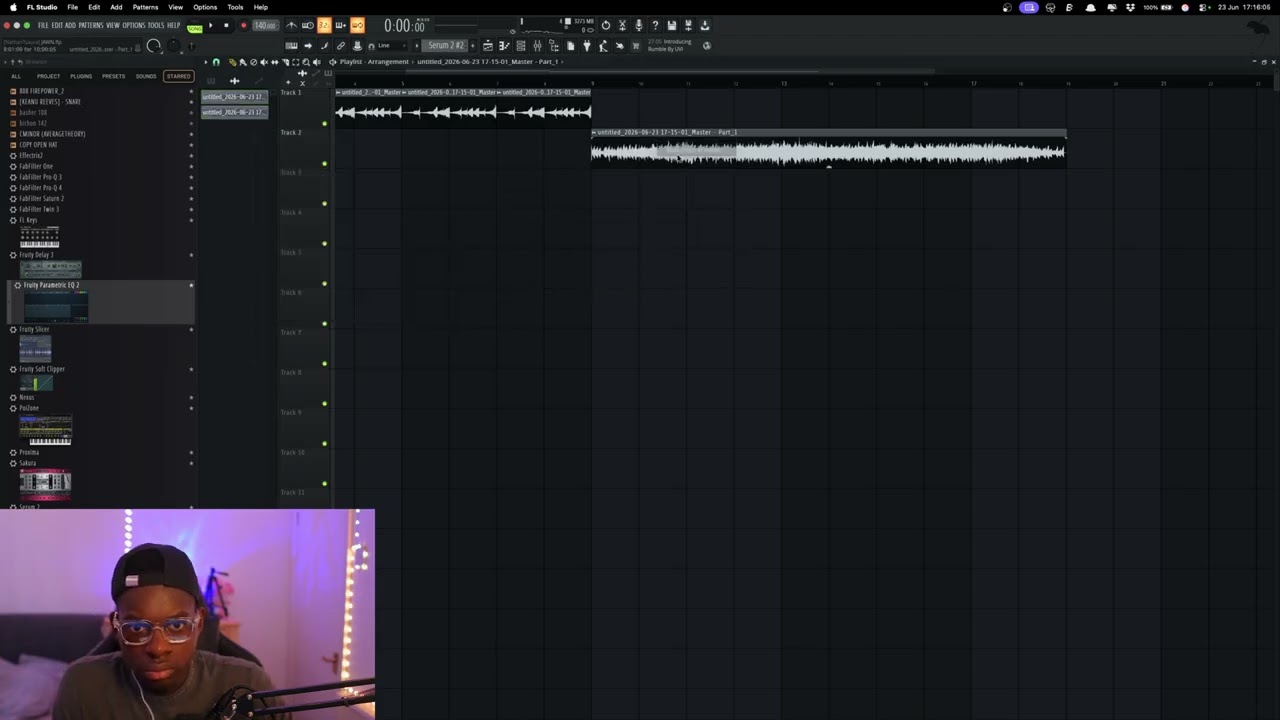Open the help question mark icon
This screenshot has width=1280, height=720.
pos(655,25)
